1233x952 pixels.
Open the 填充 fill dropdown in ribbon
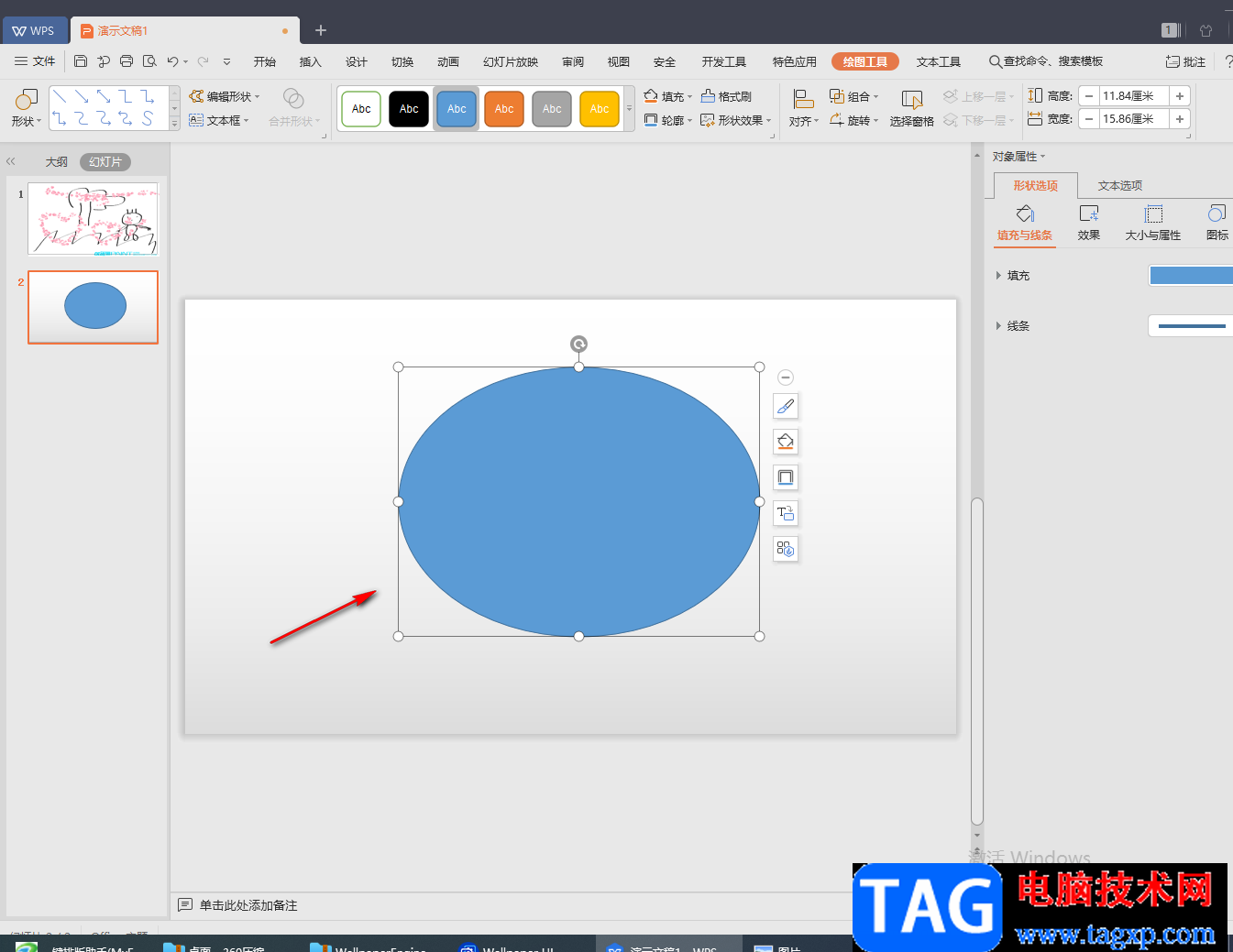(668, 96)
